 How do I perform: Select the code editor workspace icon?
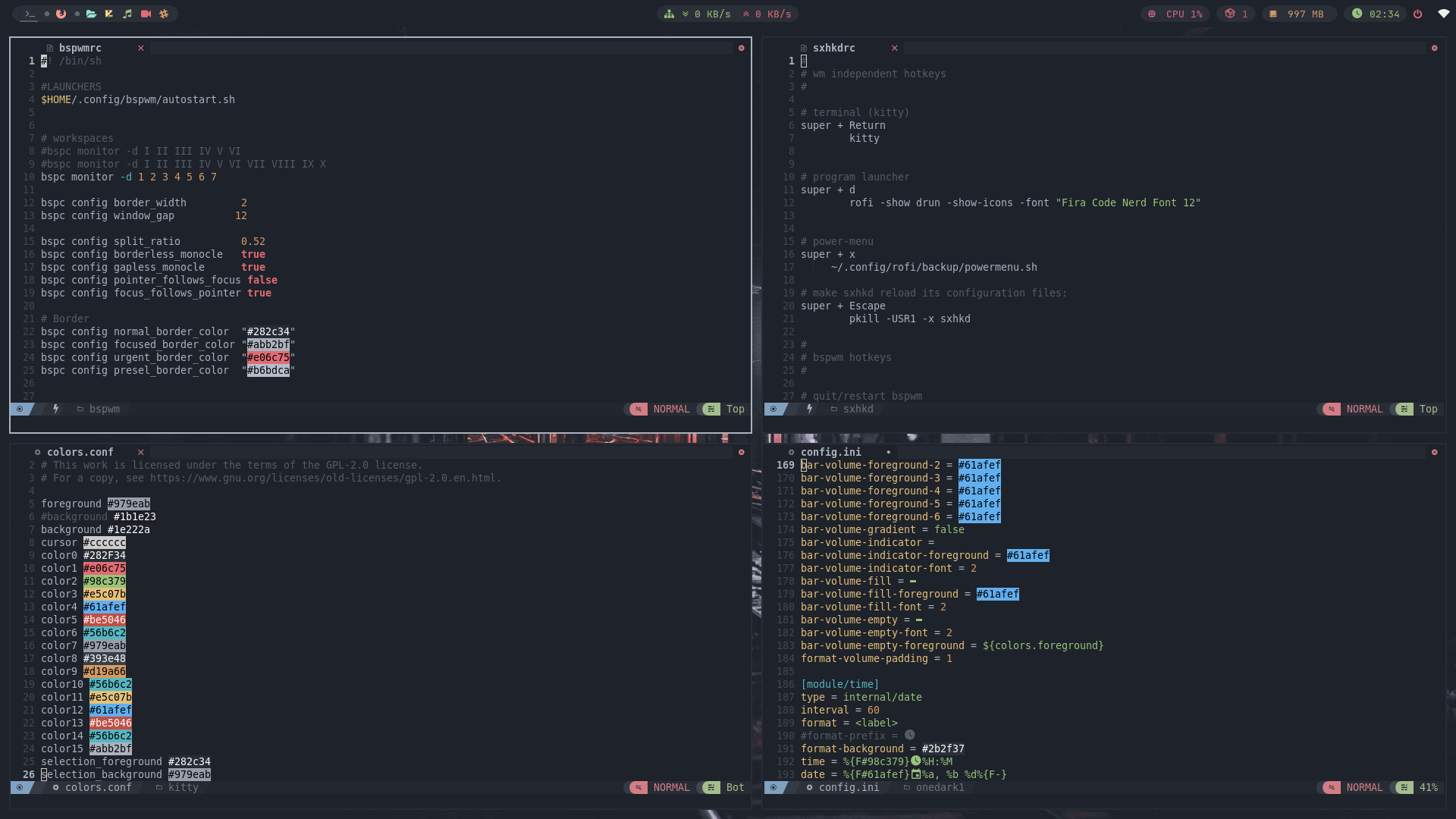click(109, 14)
